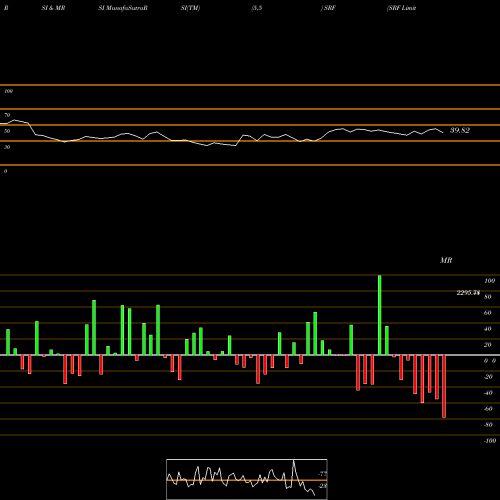Click the 2295 price value label

pos(468,293)
